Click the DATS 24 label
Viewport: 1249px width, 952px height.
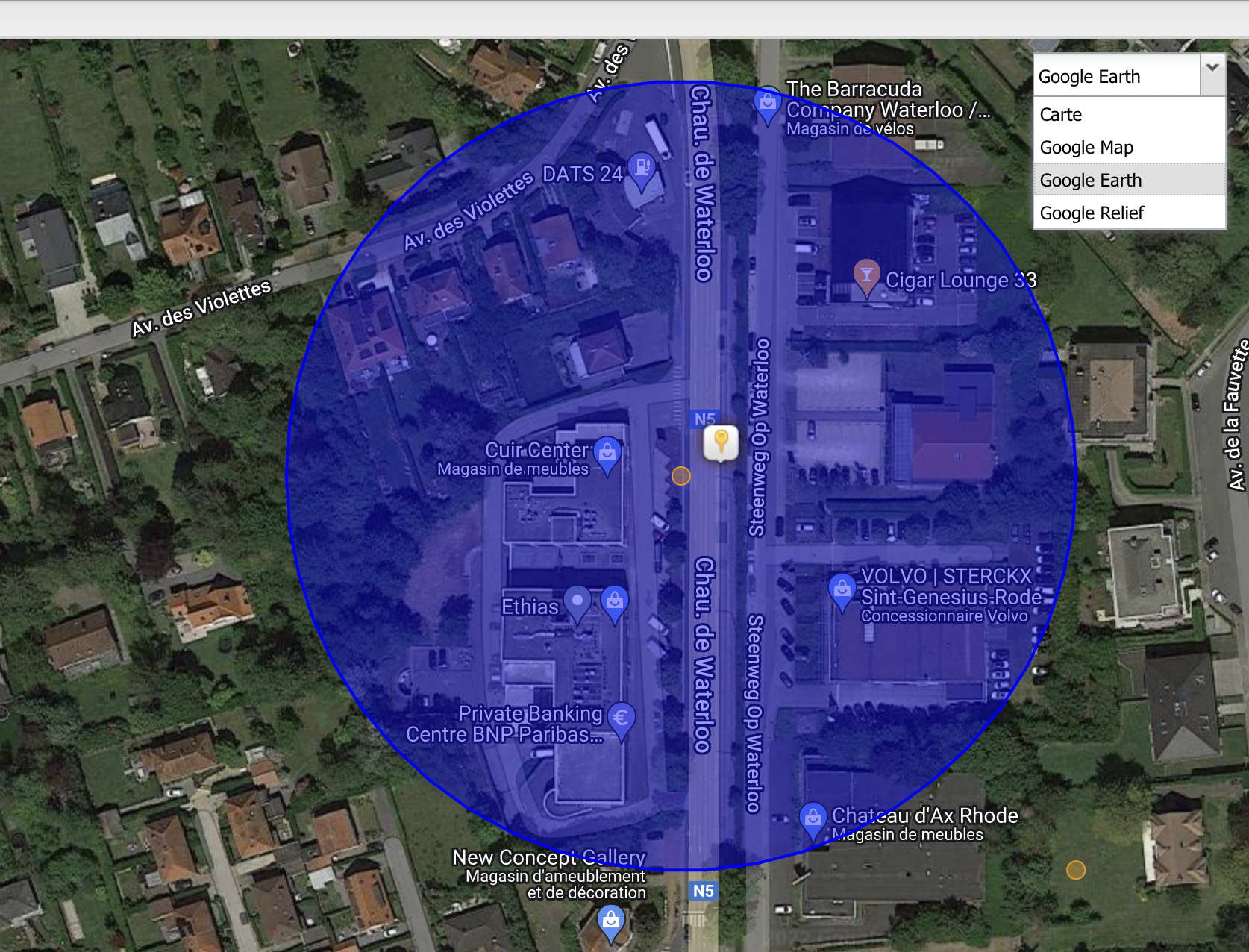[582, 174]
